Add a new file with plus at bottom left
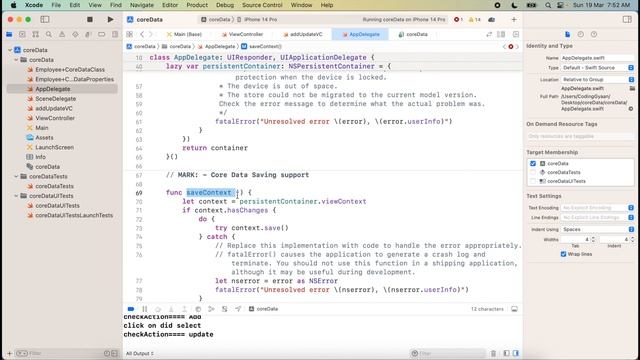 9,353
